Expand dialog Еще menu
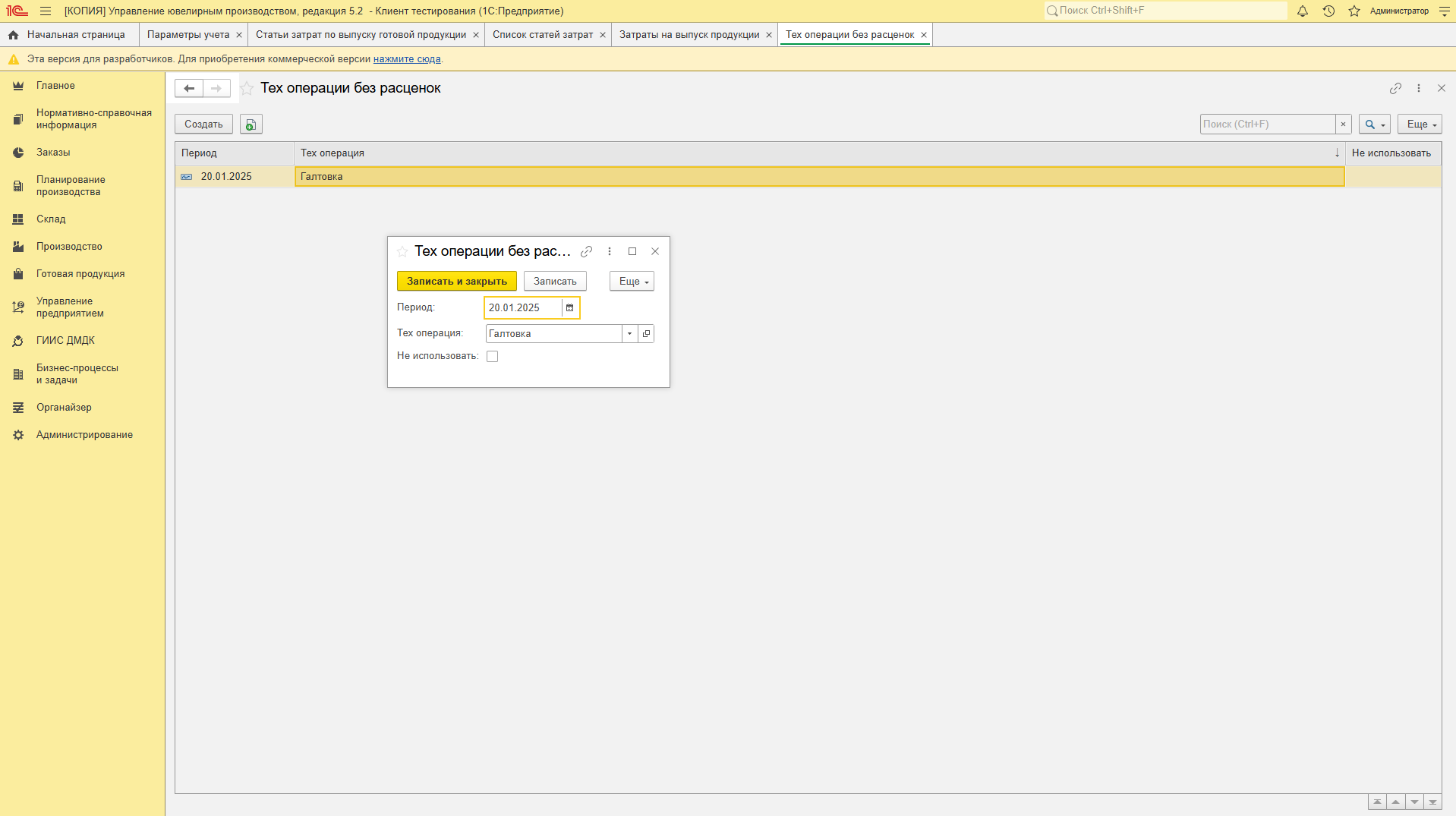Viewport: 1456px width, 816px height. point(632,282)
